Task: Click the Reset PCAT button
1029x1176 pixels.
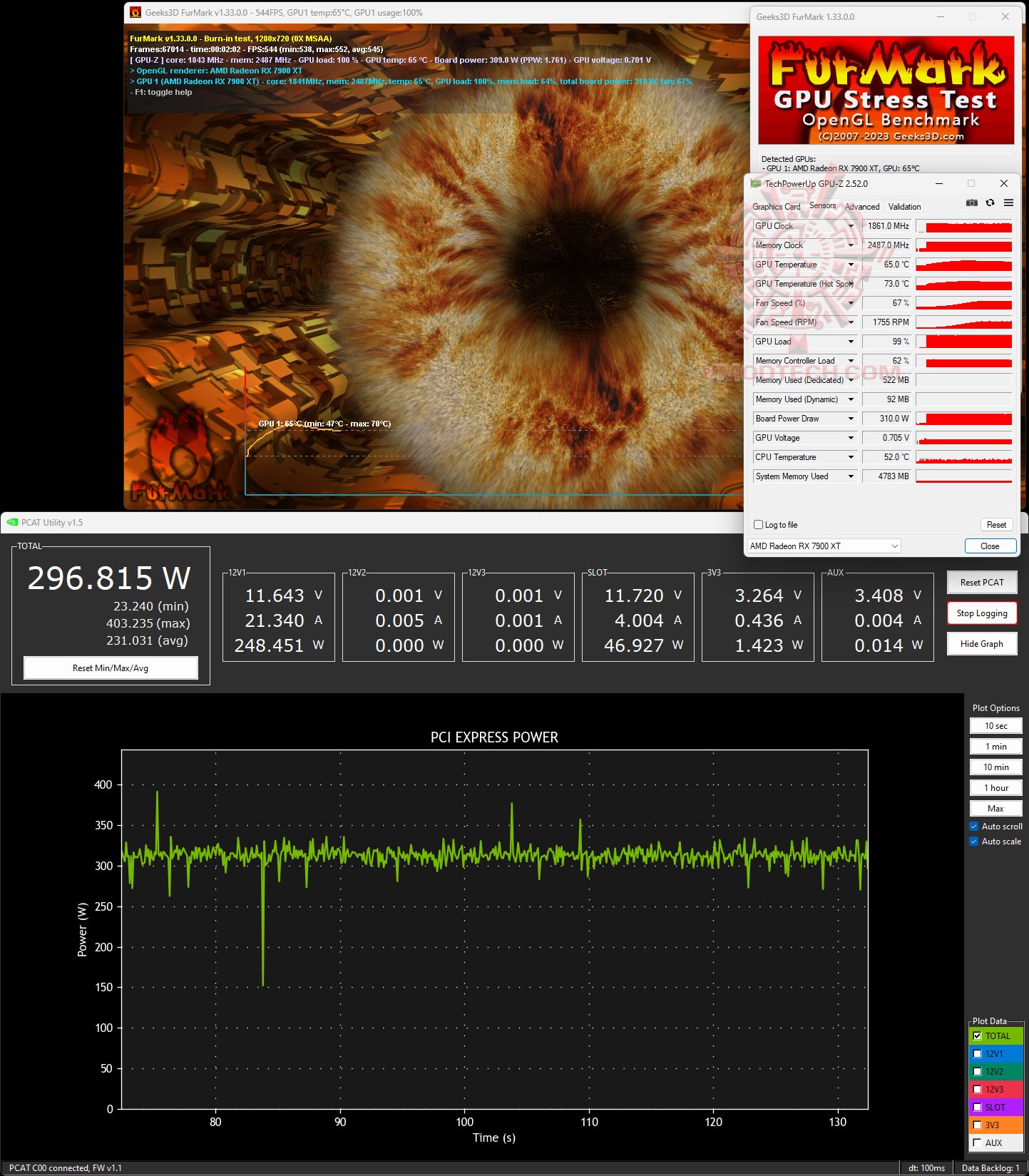Action: tap(982, 583)
